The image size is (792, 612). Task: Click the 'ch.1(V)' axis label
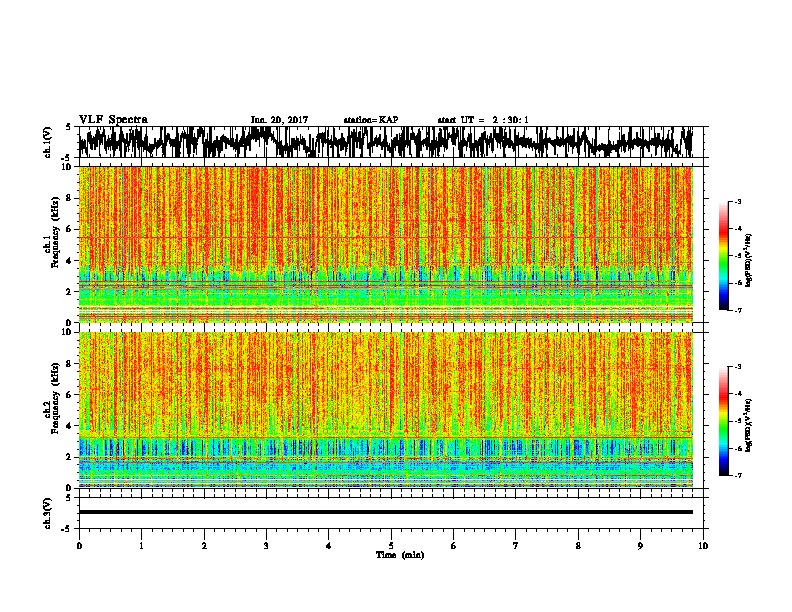pyautogui.click(x=47, y=142)
